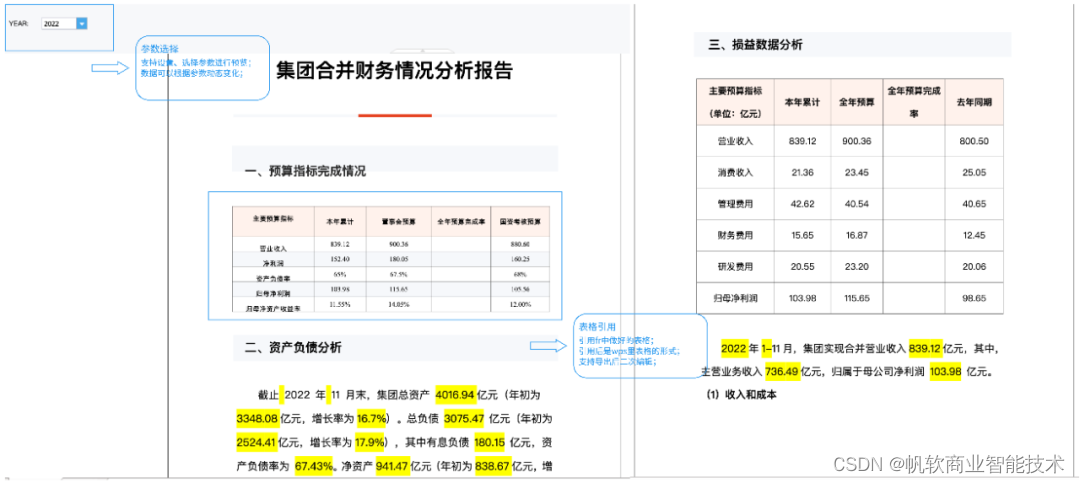Select cell value 160.25
Viewport: 1080px width, 483px height.
coord(520,260)
